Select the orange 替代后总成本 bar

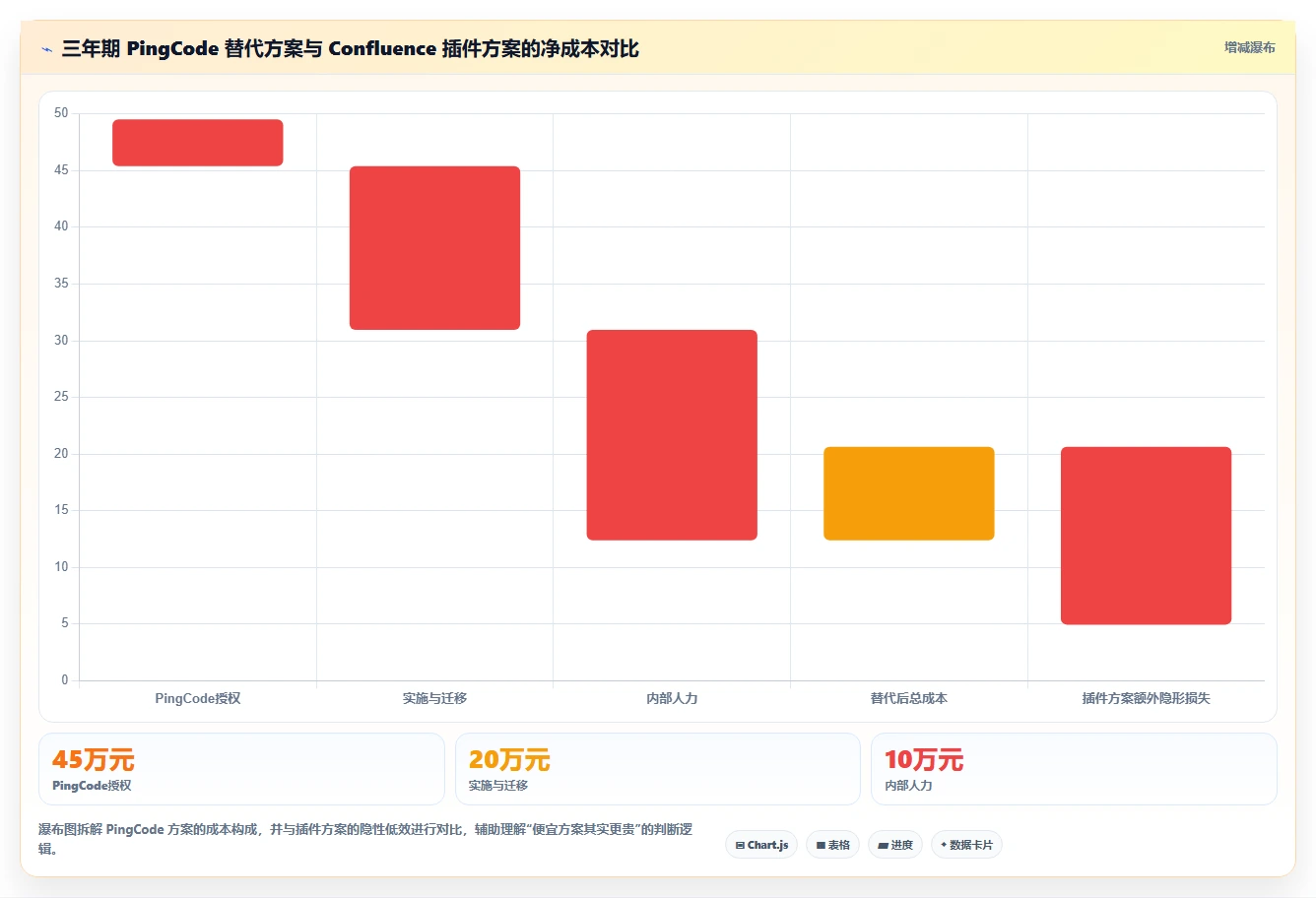[x=909, y=493]
